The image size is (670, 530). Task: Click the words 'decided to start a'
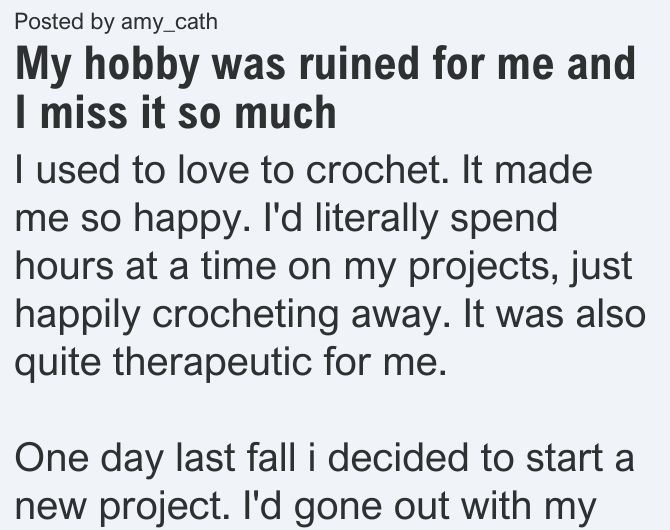480,459
